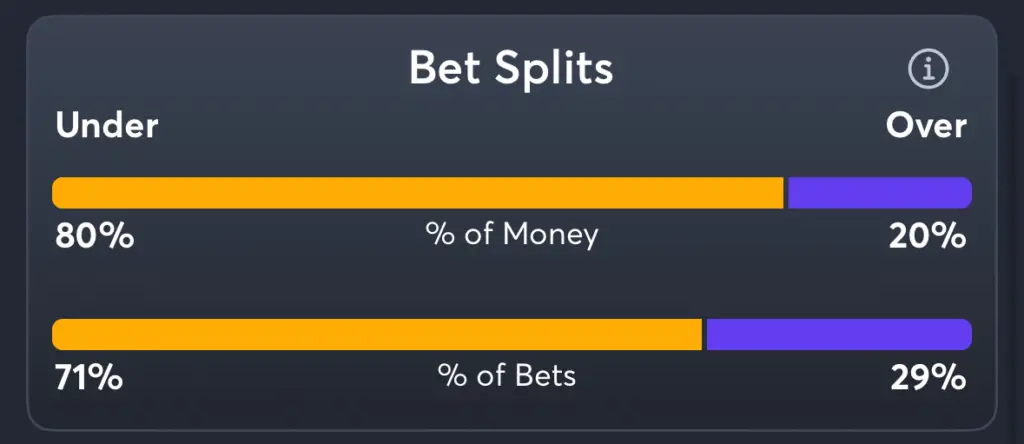
Task: Click the Bet Splits title
Action: [511, 67]
